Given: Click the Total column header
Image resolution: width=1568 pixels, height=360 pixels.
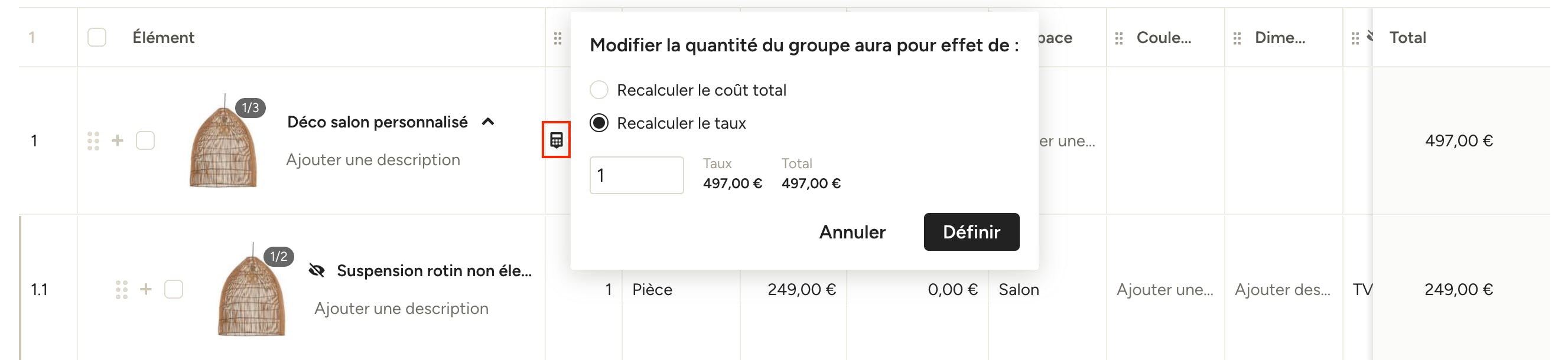Looking at the screenshot, I should [1407, 38].
